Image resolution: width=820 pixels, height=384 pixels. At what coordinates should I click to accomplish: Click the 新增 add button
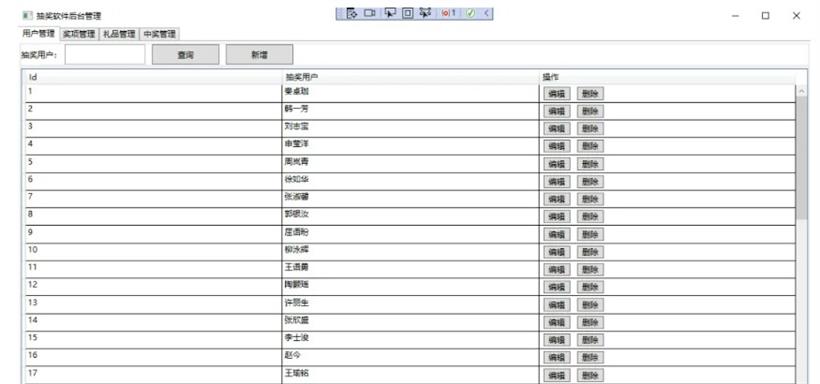259,54
